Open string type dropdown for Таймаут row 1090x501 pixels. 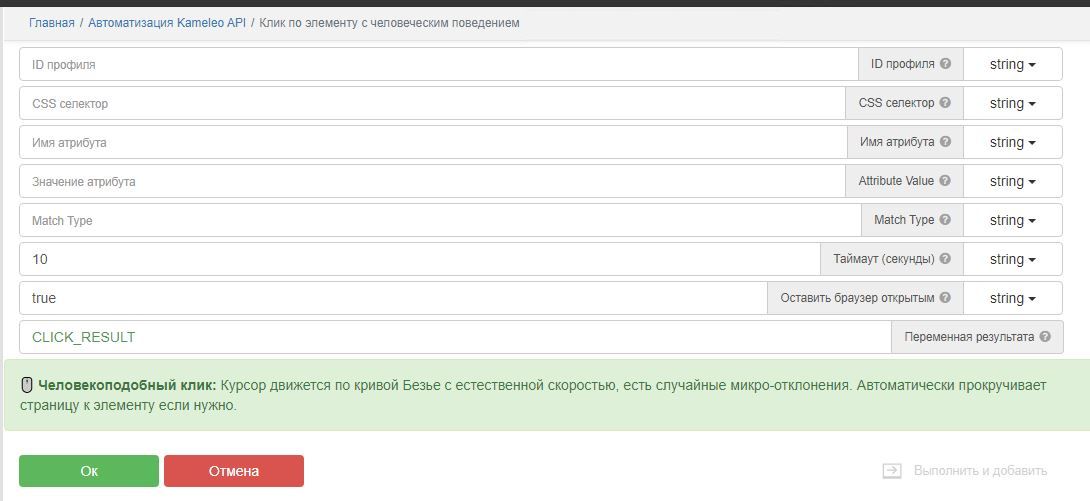tap(1012, 259)
